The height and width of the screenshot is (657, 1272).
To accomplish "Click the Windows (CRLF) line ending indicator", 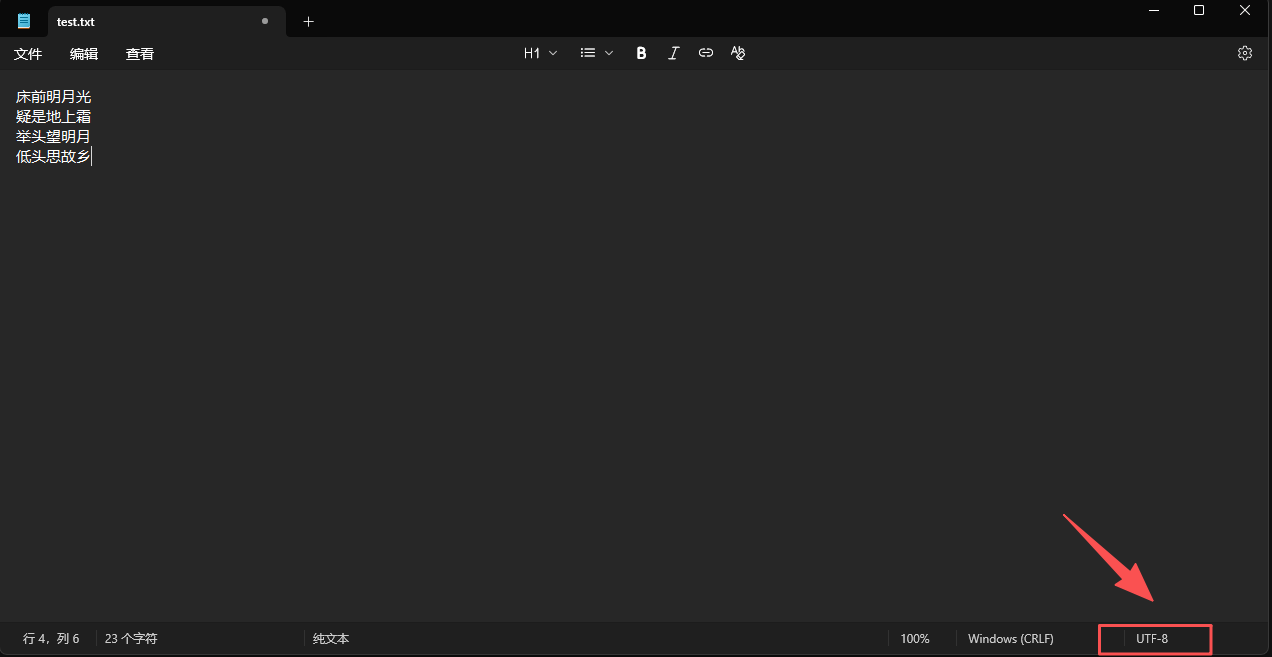I will (x=1011, y=638).
